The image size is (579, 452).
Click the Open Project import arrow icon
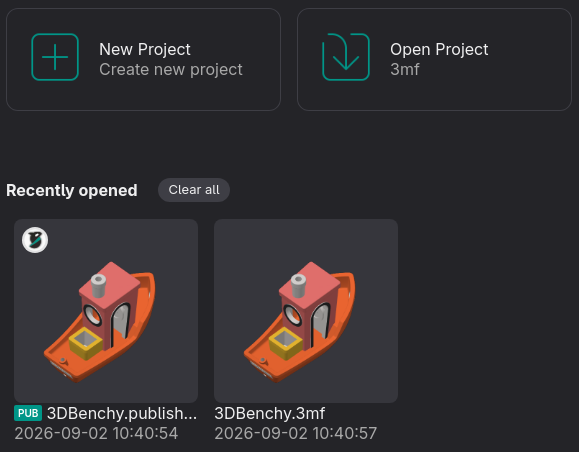click(x=346, y=57)
